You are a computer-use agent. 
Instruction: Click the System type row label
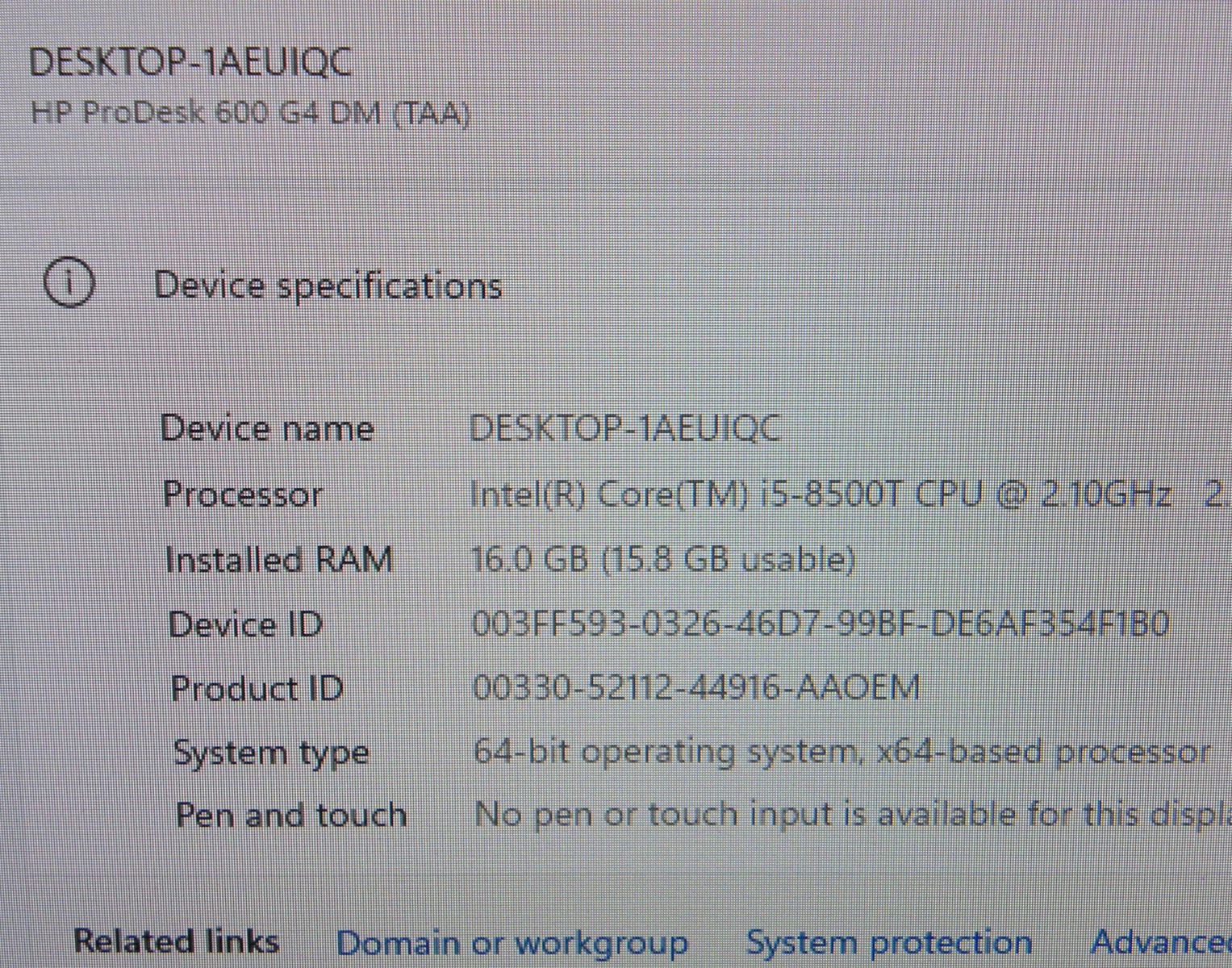coord(271,753)
